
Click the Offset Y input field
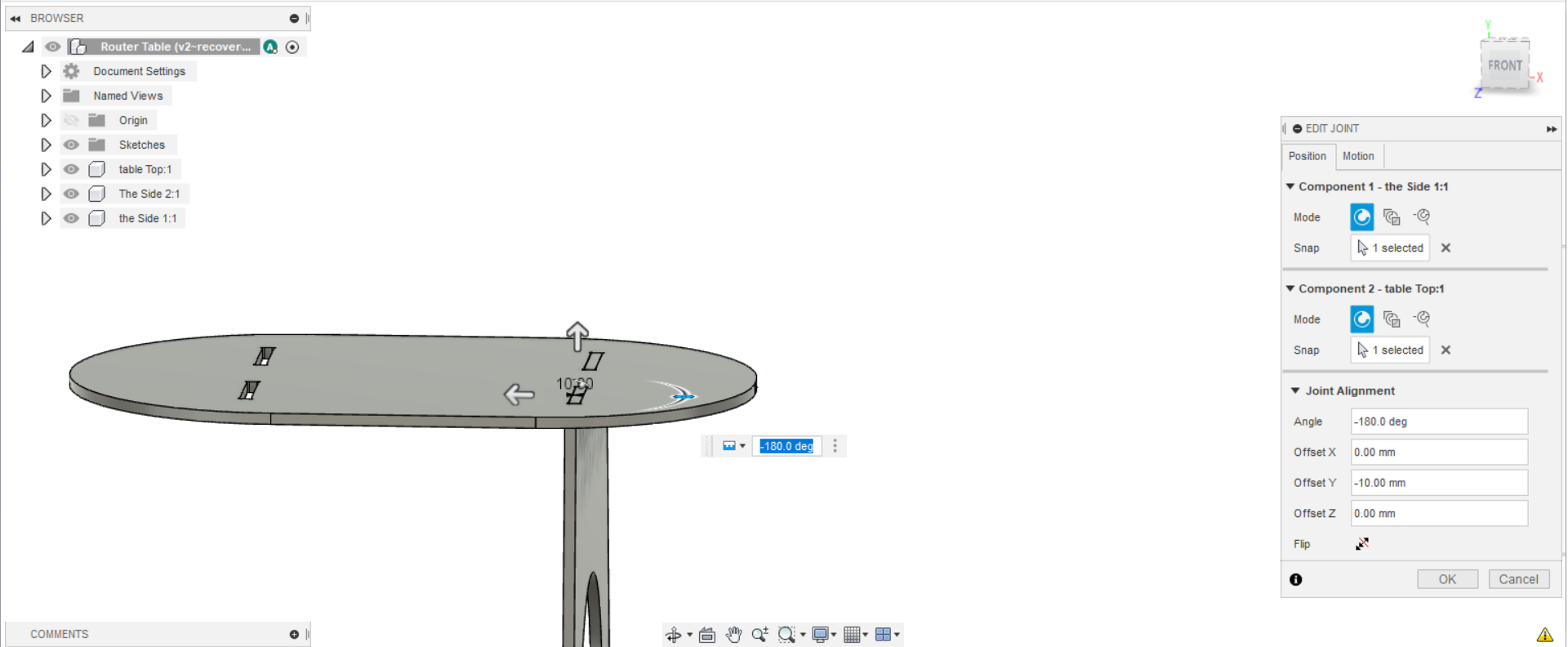[x=1439, y=483]
